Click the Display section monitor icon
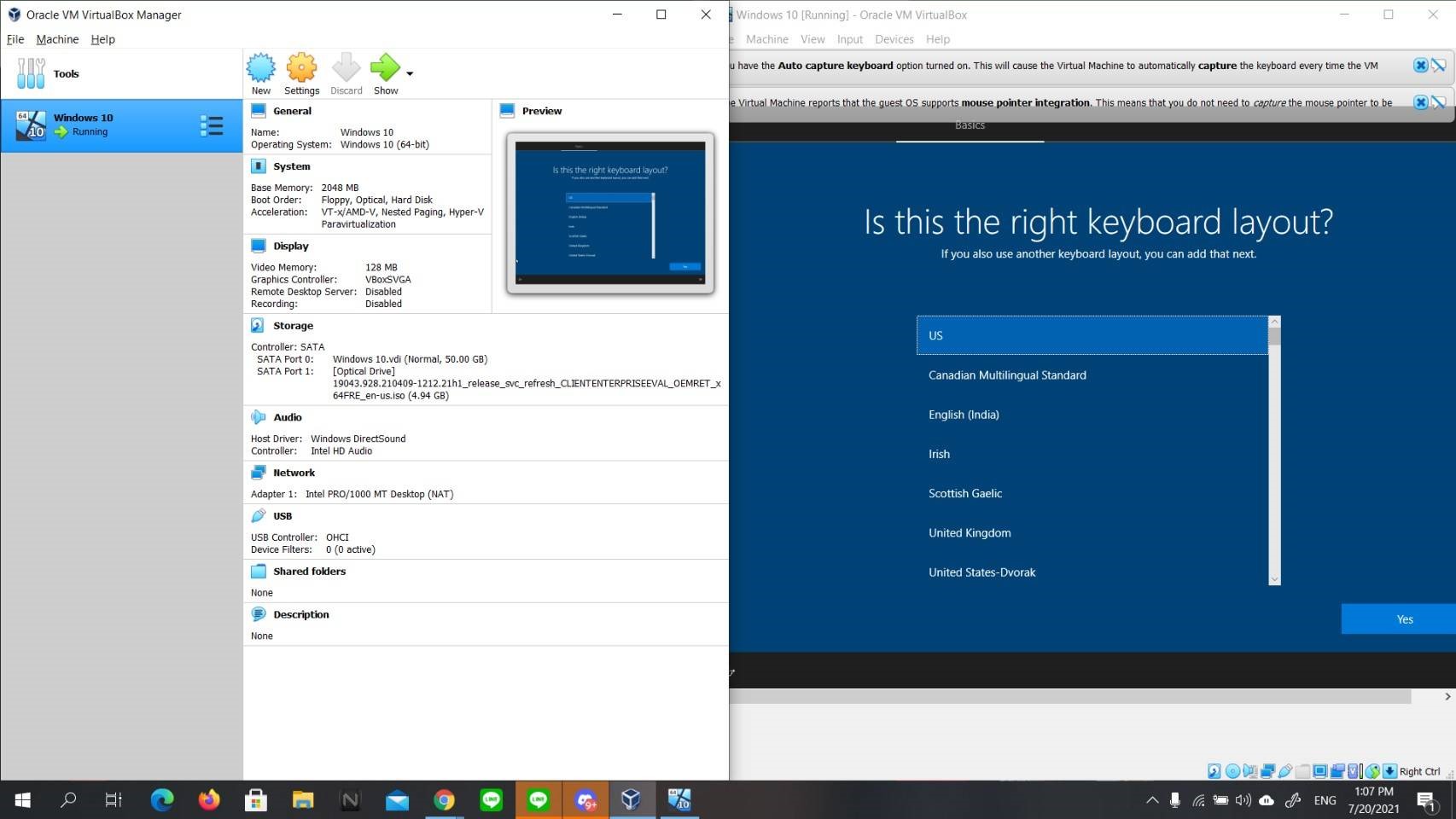This screenshot has height=819, width=1456. click(259, 246)
